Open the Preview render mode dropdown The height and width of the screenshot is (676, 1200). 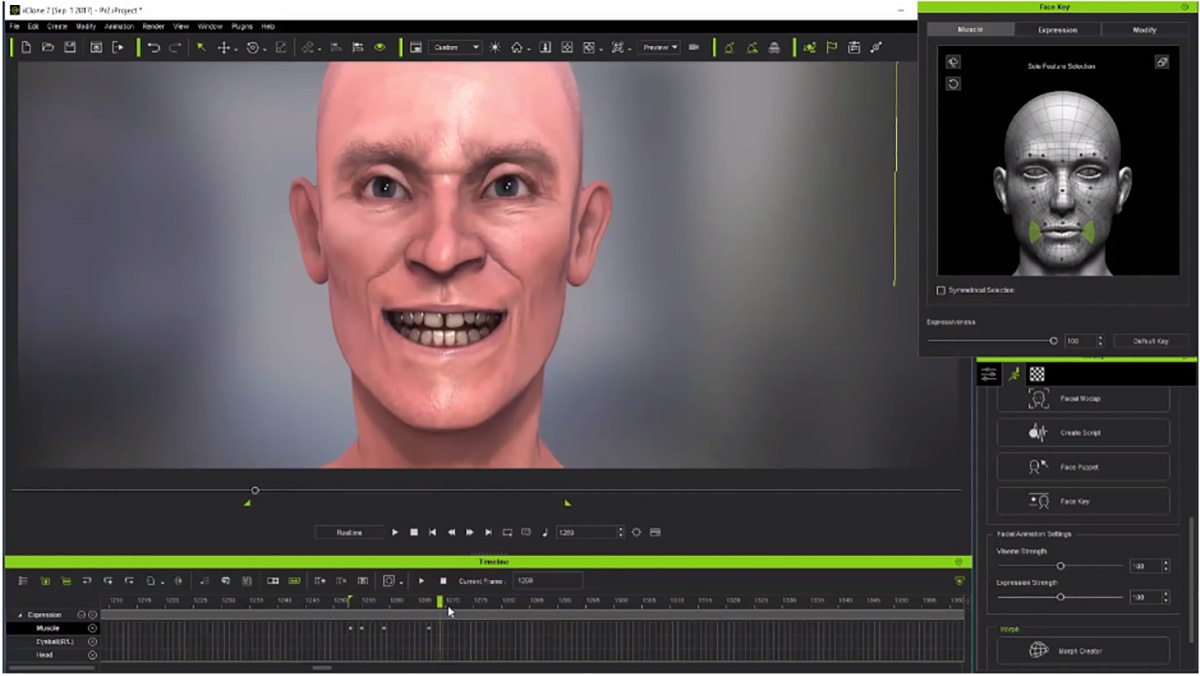660,47
